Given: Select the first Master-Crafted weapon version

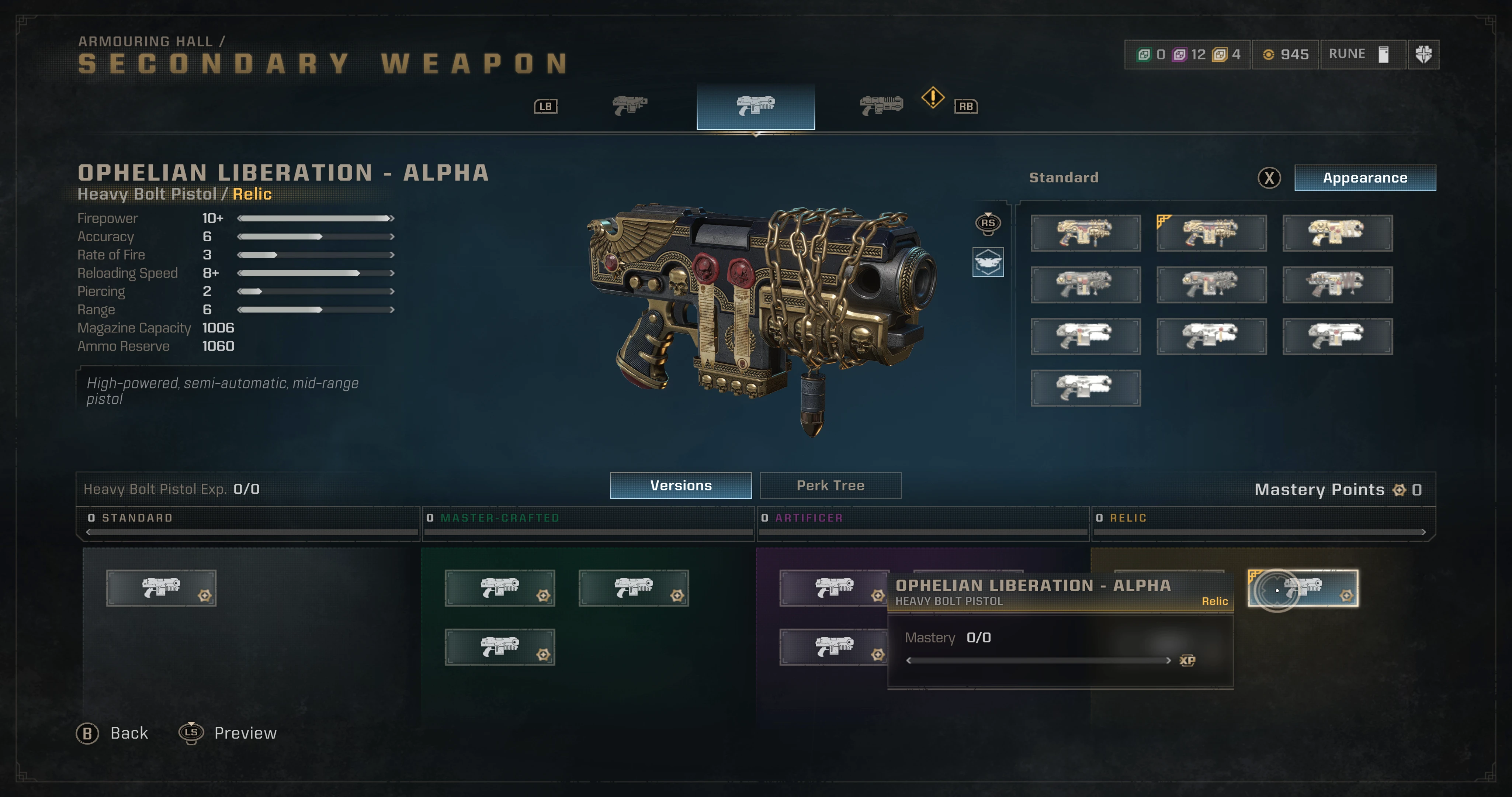Looking at the screenshot, I should tap(499, 588).
